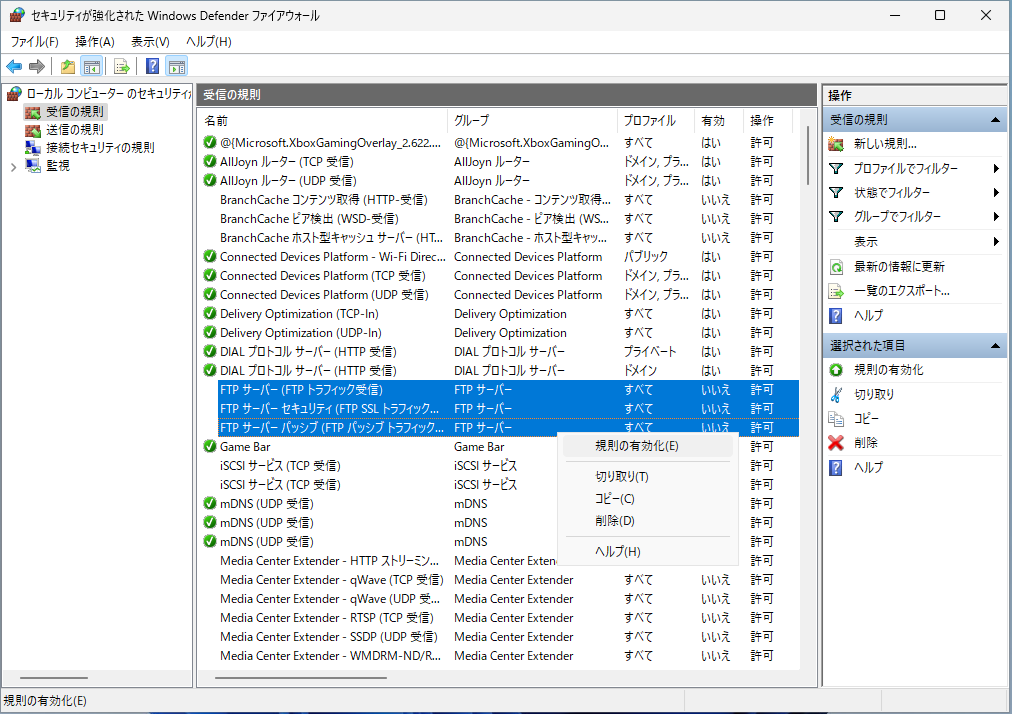This screenshot has height=714, width=1012.
Task: Select Connected Devices Platform (UDP 受信) rule
Action: tap(500, 294)
